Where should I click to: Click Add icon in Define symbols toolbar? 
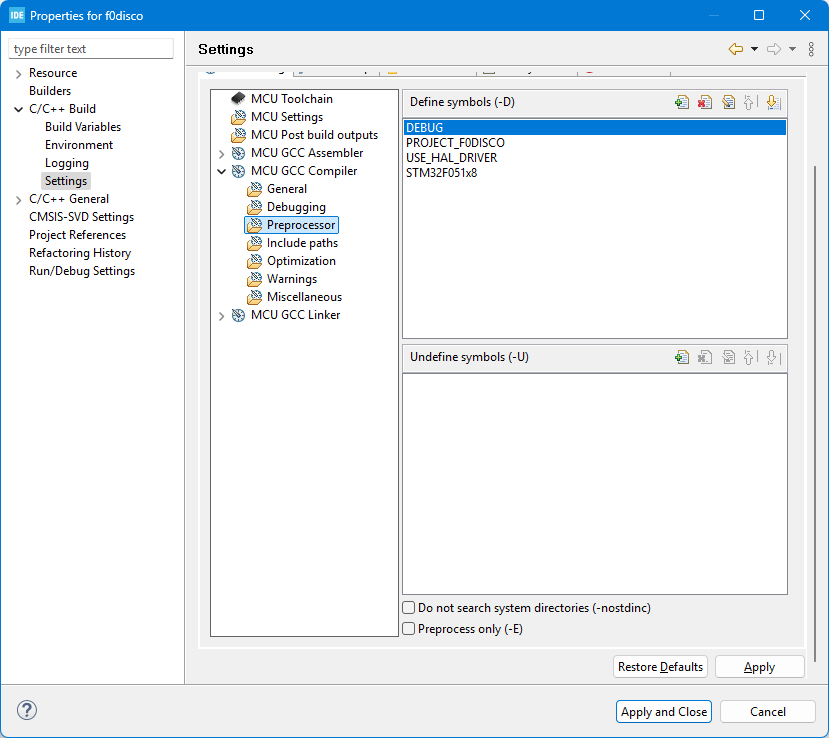(x=682, y=102)
